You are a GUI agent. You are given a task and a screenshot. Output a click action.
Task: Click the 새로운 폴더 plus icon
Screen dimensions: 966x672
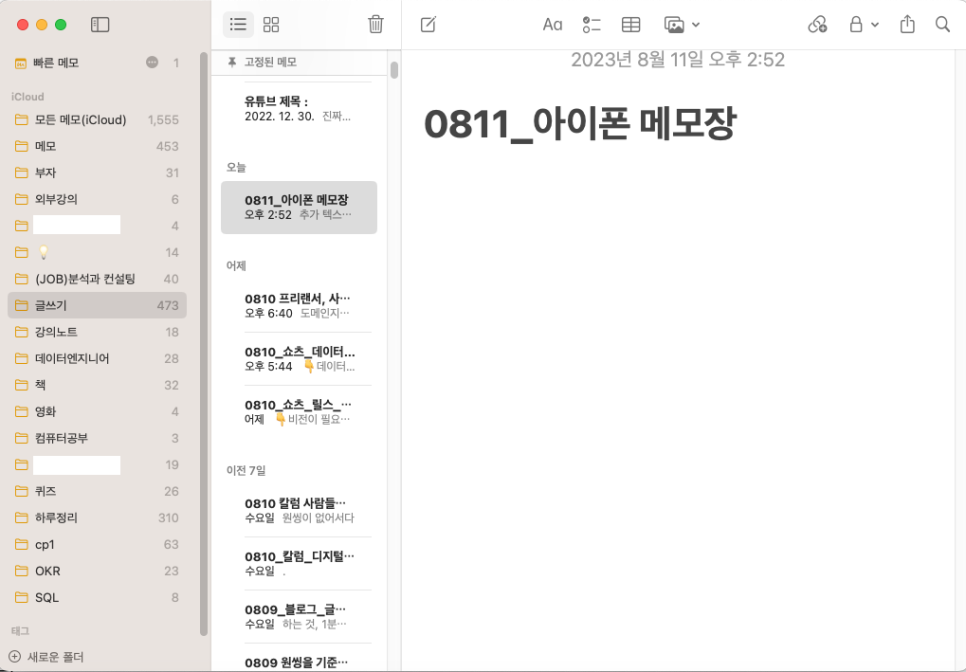click(x=15, y=657)
